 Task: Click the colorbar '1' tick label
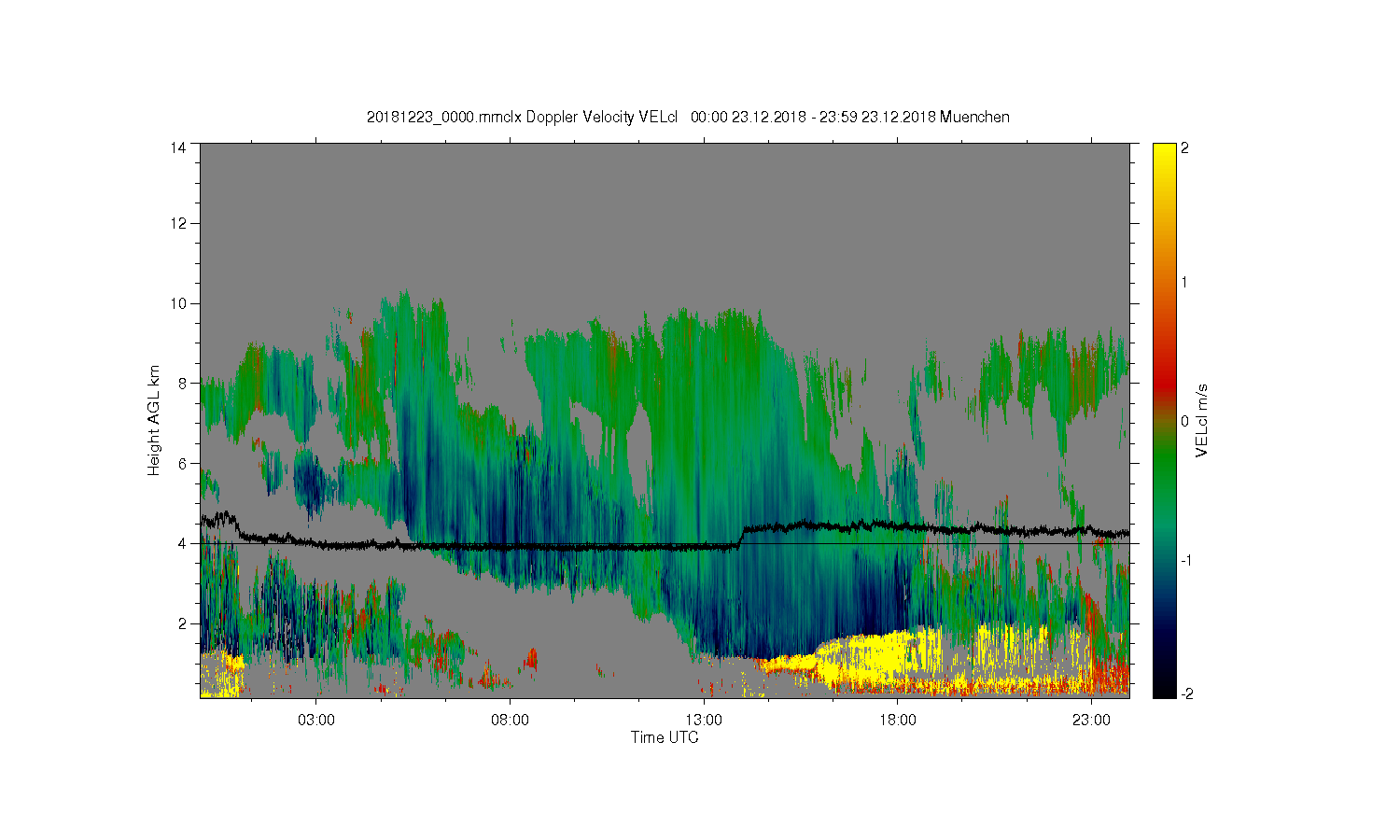(1184, 282)
